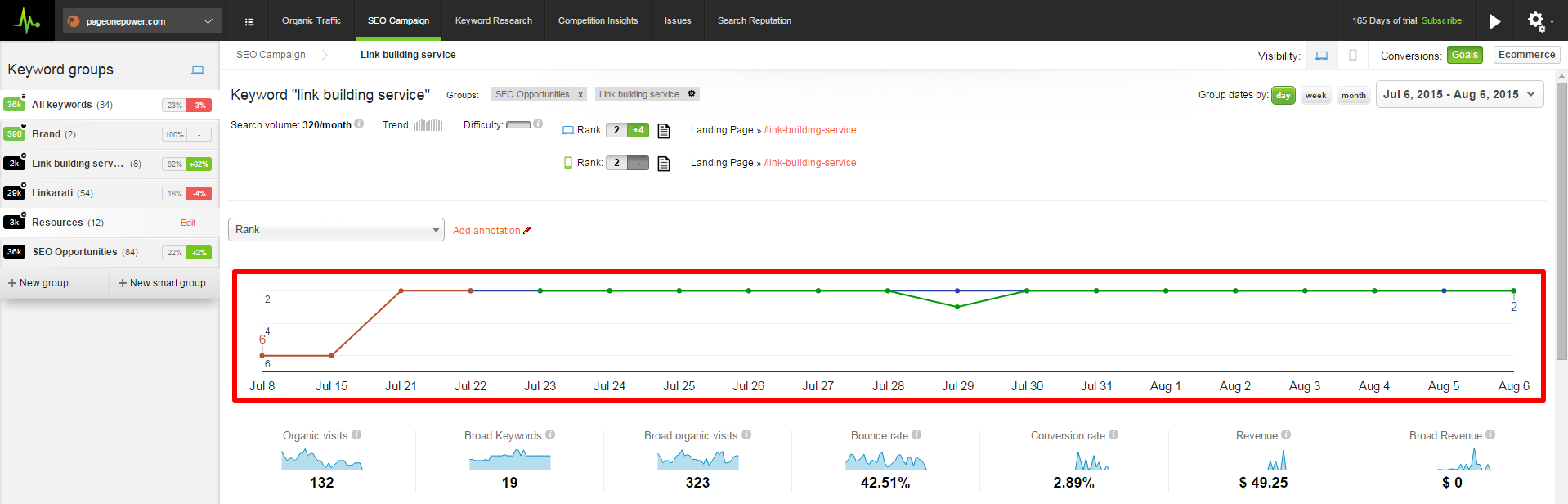
Task: Click the Search volume help icon
Action: click(359, 124)
